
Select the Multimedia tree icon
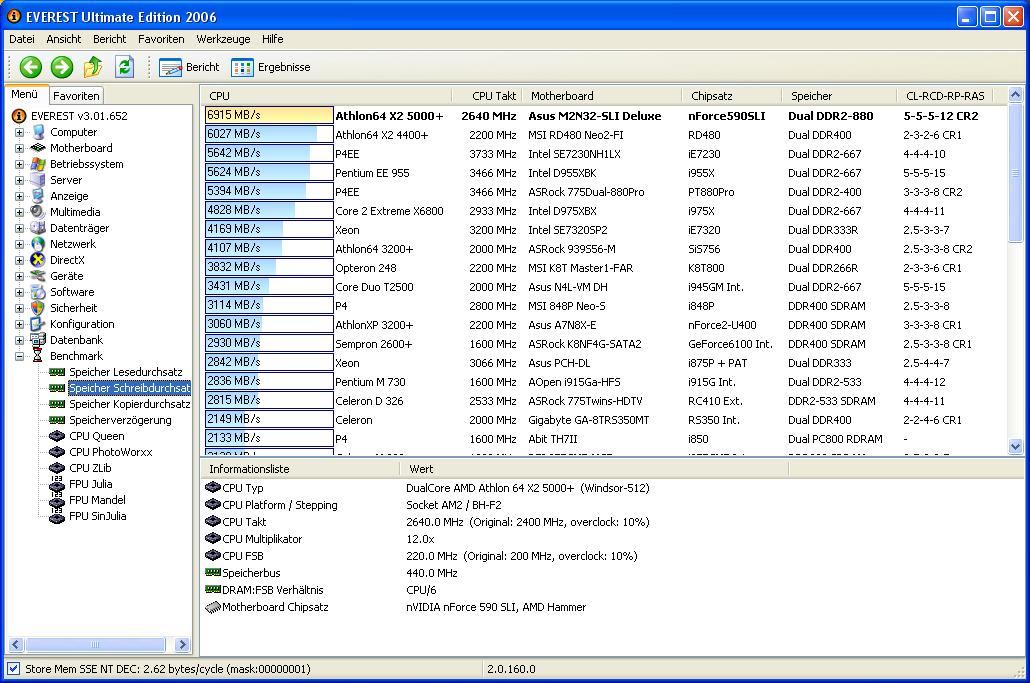tap(39, 212)
